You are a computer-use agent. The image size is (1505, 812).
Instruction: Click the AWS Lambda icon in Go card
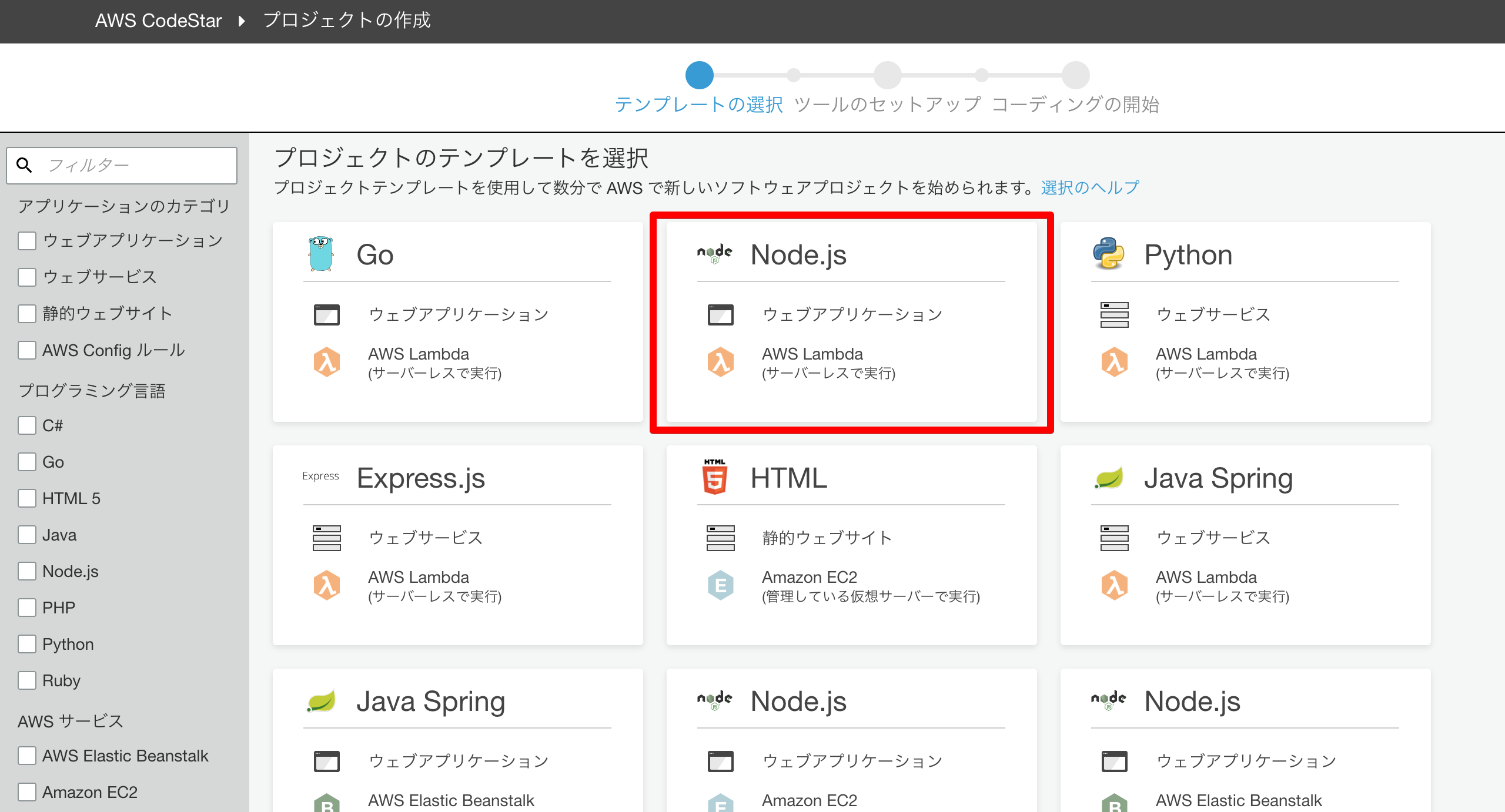tap(327, 362)
